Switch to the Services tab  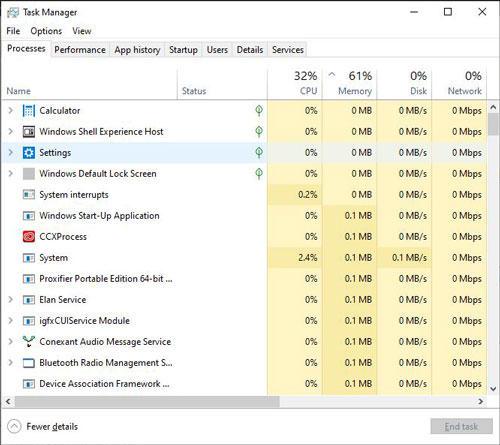click(288, 50)
